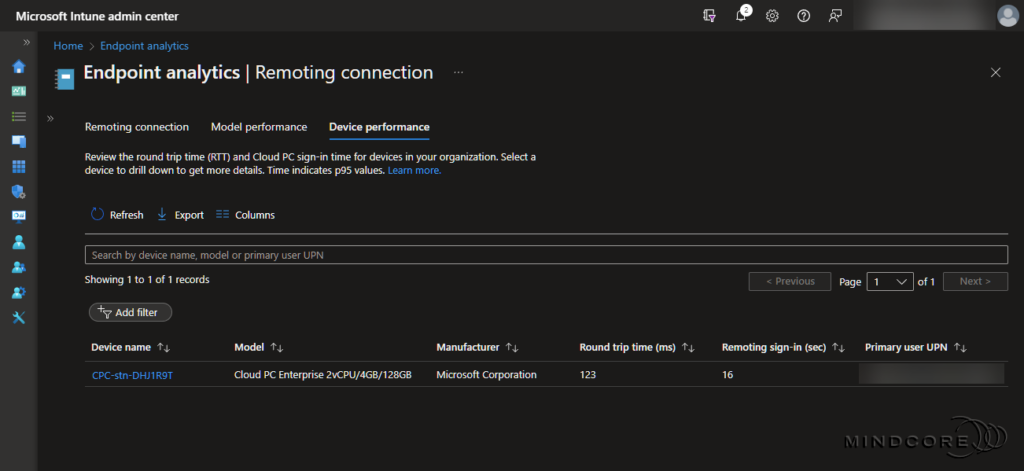Select the Microsoft Corporation cell
The width and height of the screenshot is (1024, 471).
coord(487,375)
